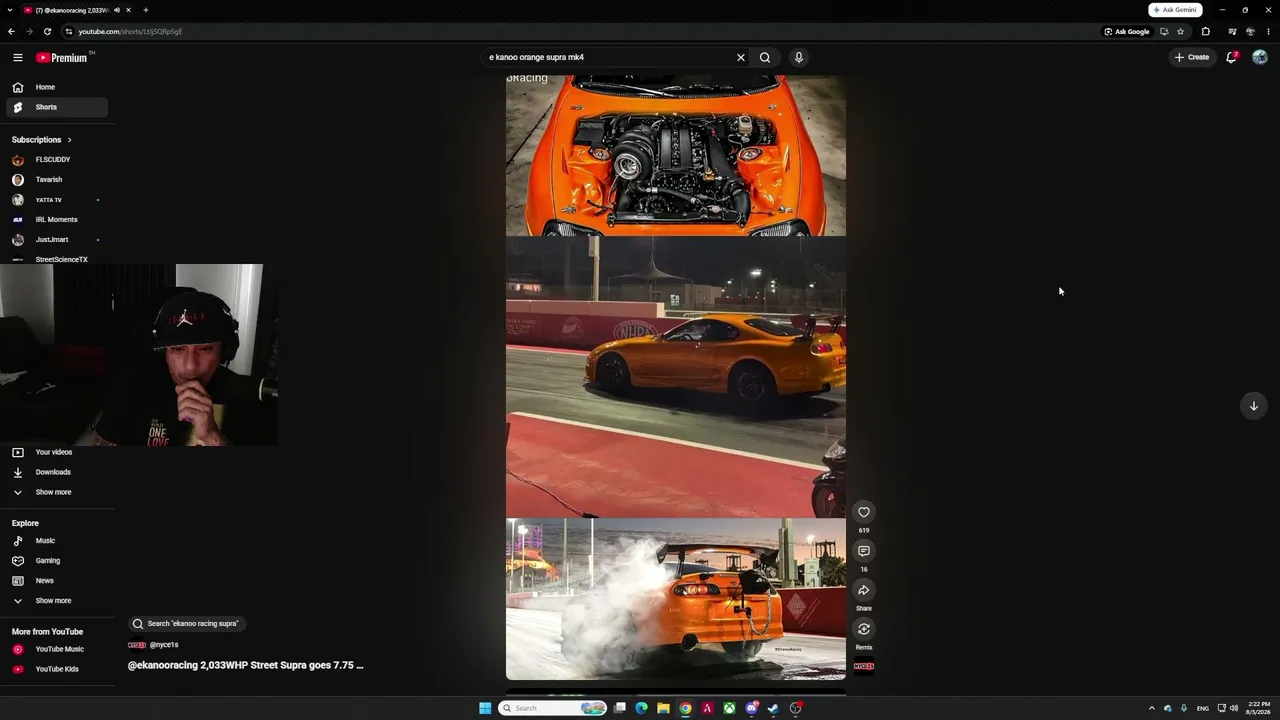Open Your videos in the sidebar
The width and height of the screenshot is (1280, 720).
pos(57,452)
